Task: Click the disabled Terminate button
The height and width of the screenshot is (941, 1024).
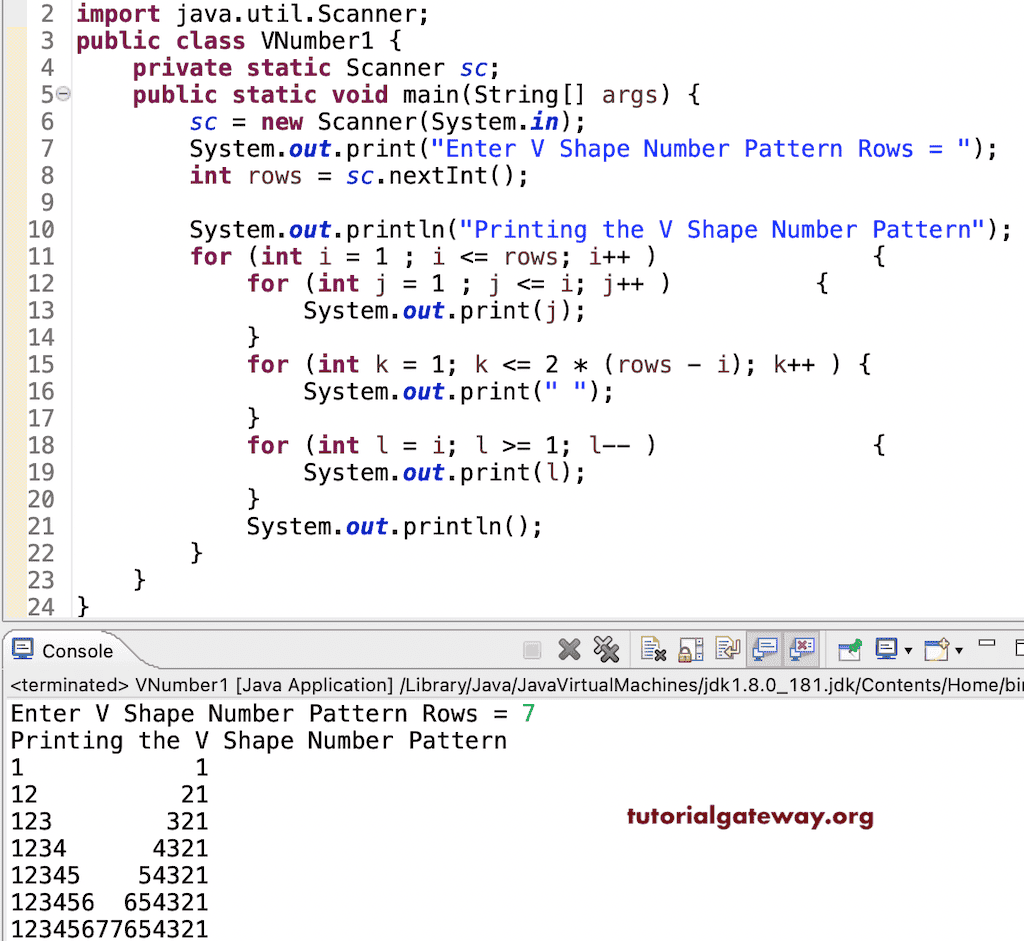Action: [x=530, y=648]
